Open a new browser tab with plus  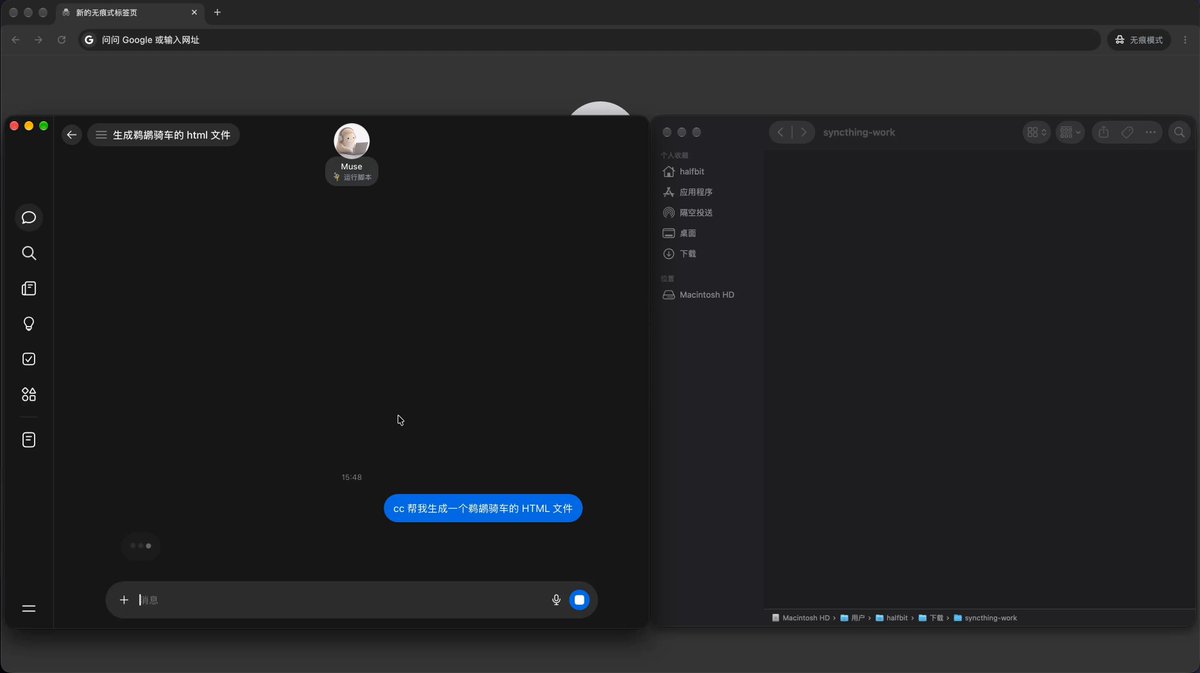click(x=217, y=12)
